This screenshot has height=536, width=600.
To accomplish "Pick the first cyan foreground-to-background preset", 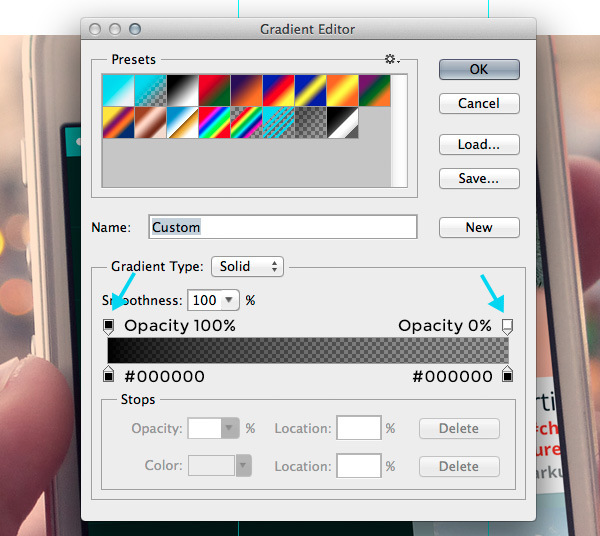I will (x=118, y=91).
